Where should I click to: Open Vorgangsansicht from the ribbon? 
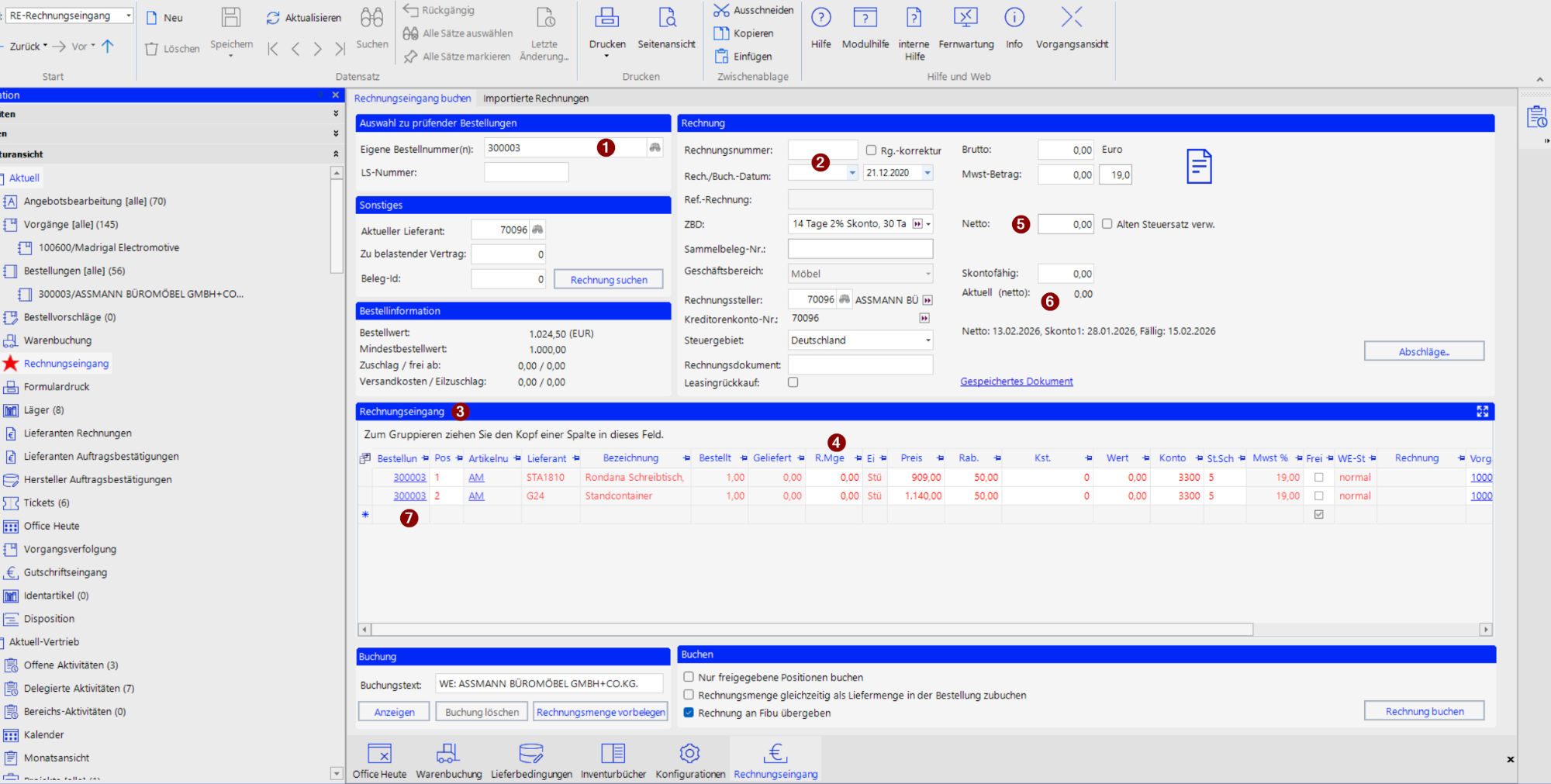click(x=1071, y=19)
